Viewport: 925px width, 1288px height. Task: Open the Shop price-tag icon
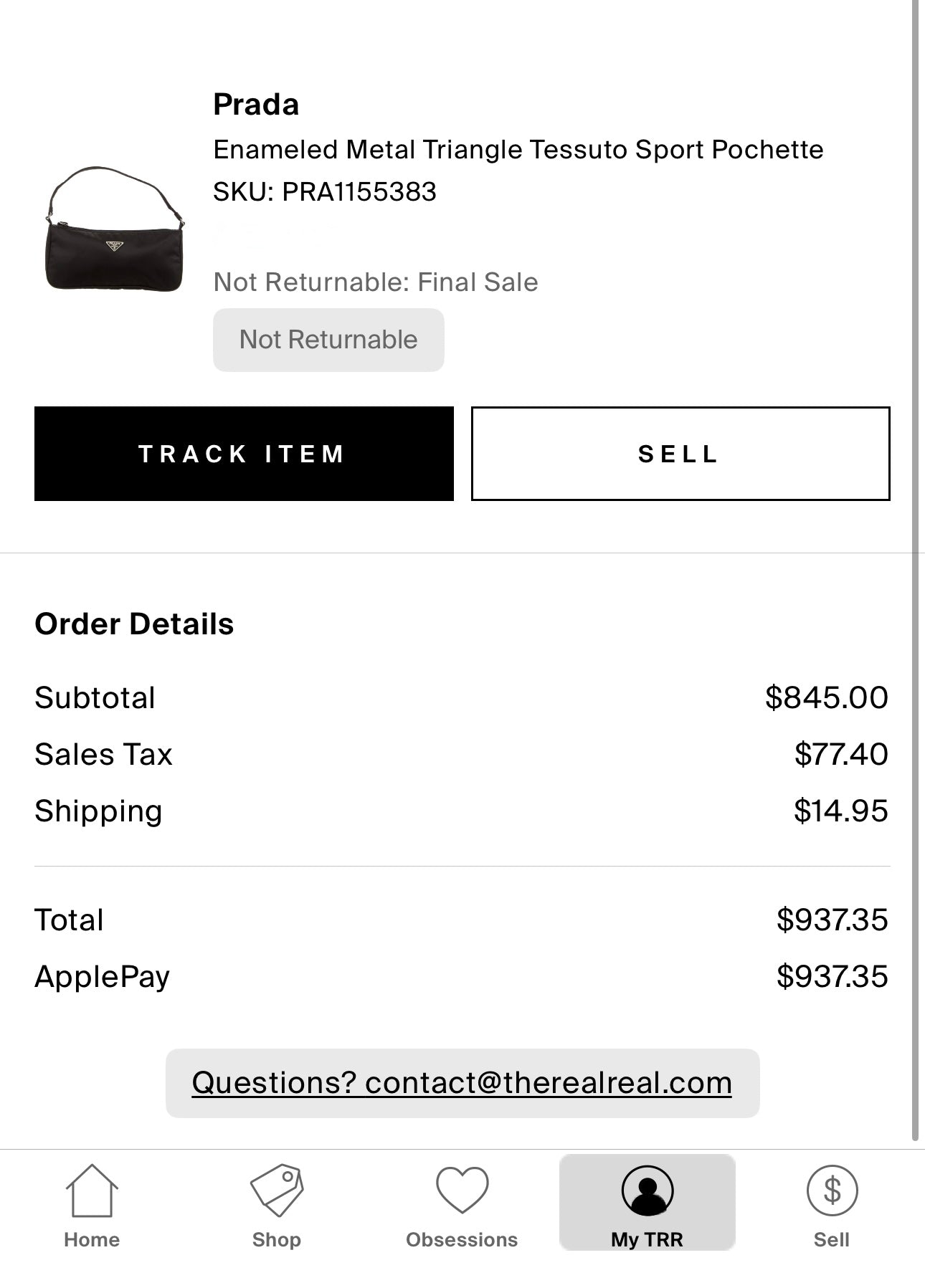coord(277,1191)
